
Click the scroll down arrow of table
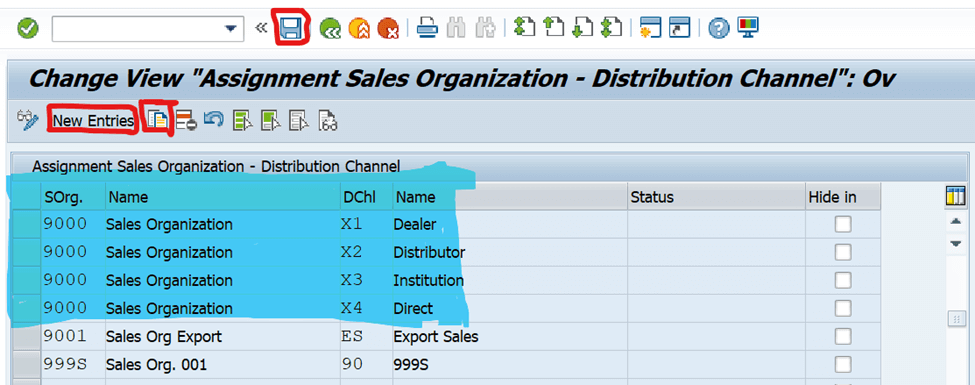pyautogui.click(x=956, y=244)
